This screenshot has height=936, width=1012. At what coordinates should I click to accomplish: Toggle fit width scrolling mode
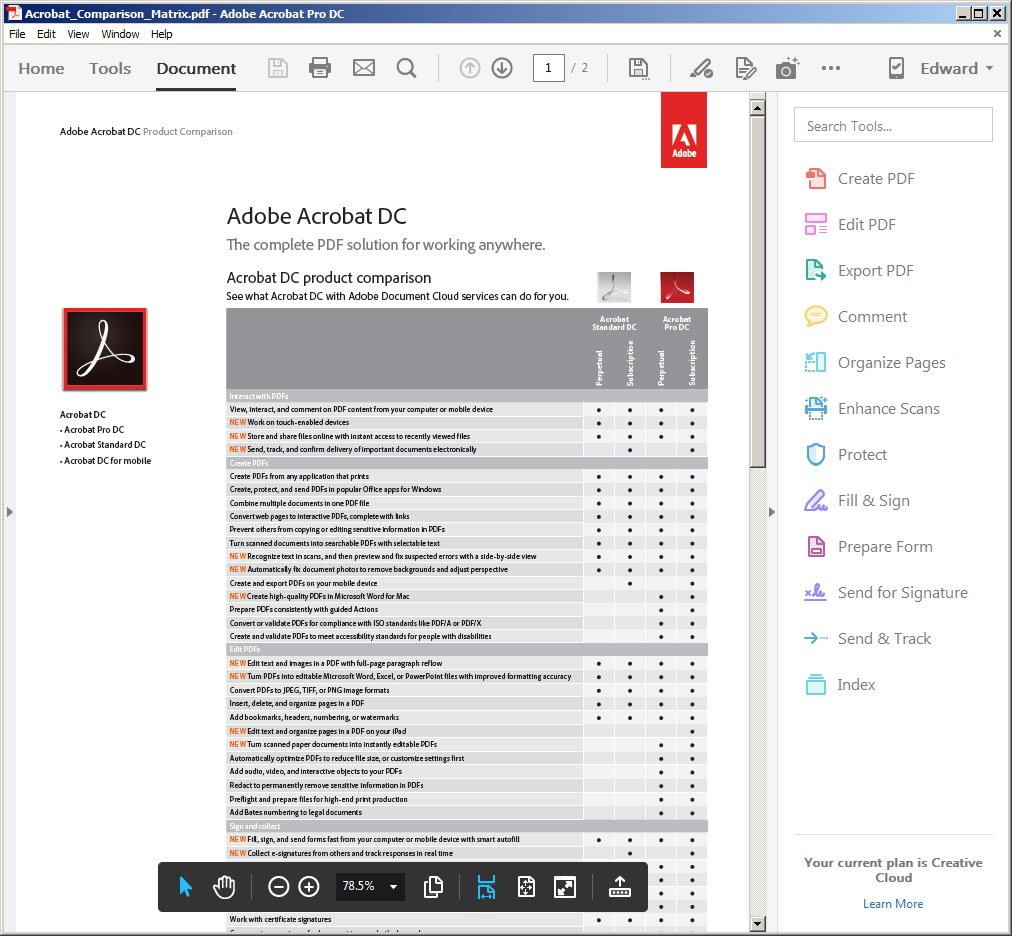coord(486,887)
